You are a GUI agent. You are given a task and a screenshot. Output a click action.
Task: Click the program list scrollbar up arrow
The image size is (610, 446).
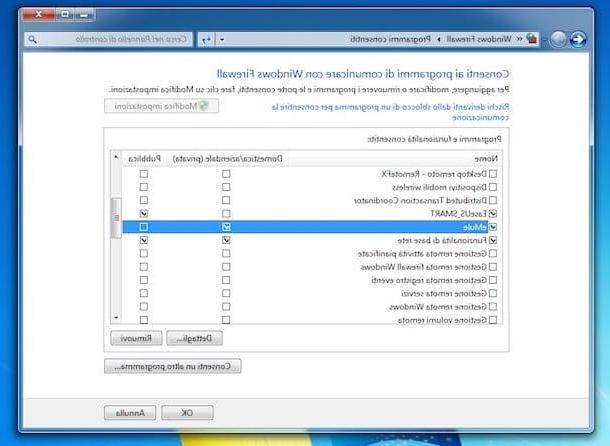click(x=116, y=157)
